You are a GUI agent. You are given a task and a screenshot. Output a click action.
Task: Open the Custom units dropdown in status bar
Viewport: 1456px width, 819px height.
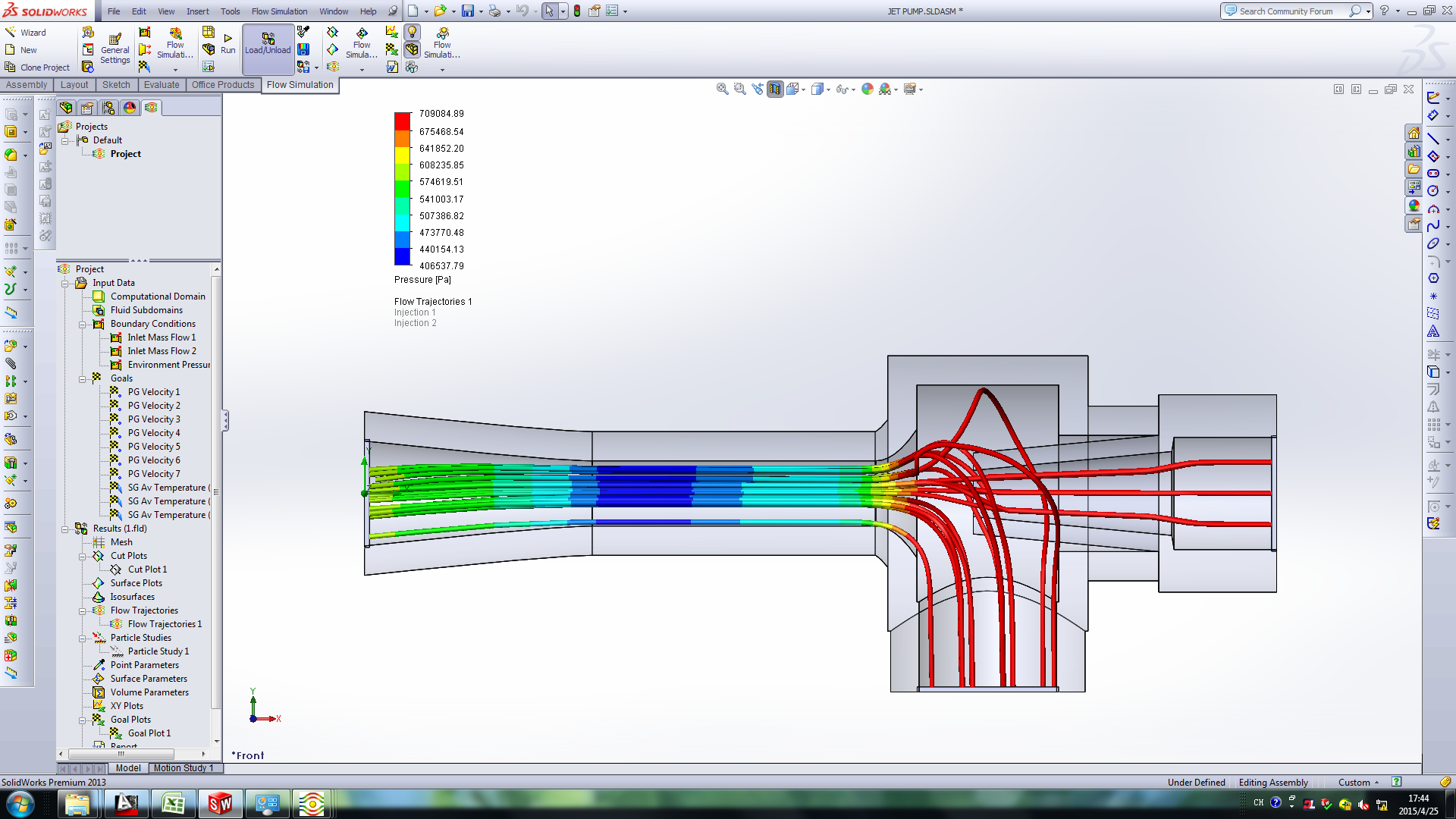(x=1358, y=783)
